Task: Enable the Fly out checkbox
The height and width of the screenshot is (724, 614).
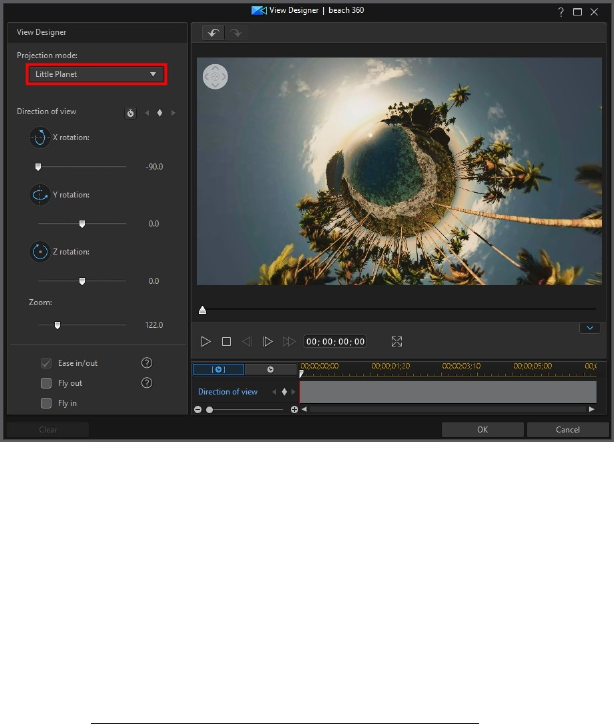Action: pyautogui.click(x=46, y=383)
